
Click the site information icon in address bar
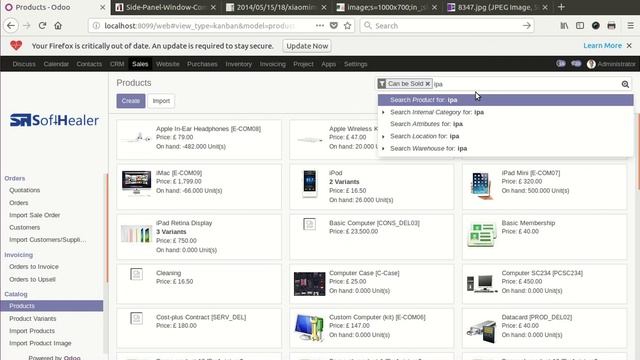point(96,26)
